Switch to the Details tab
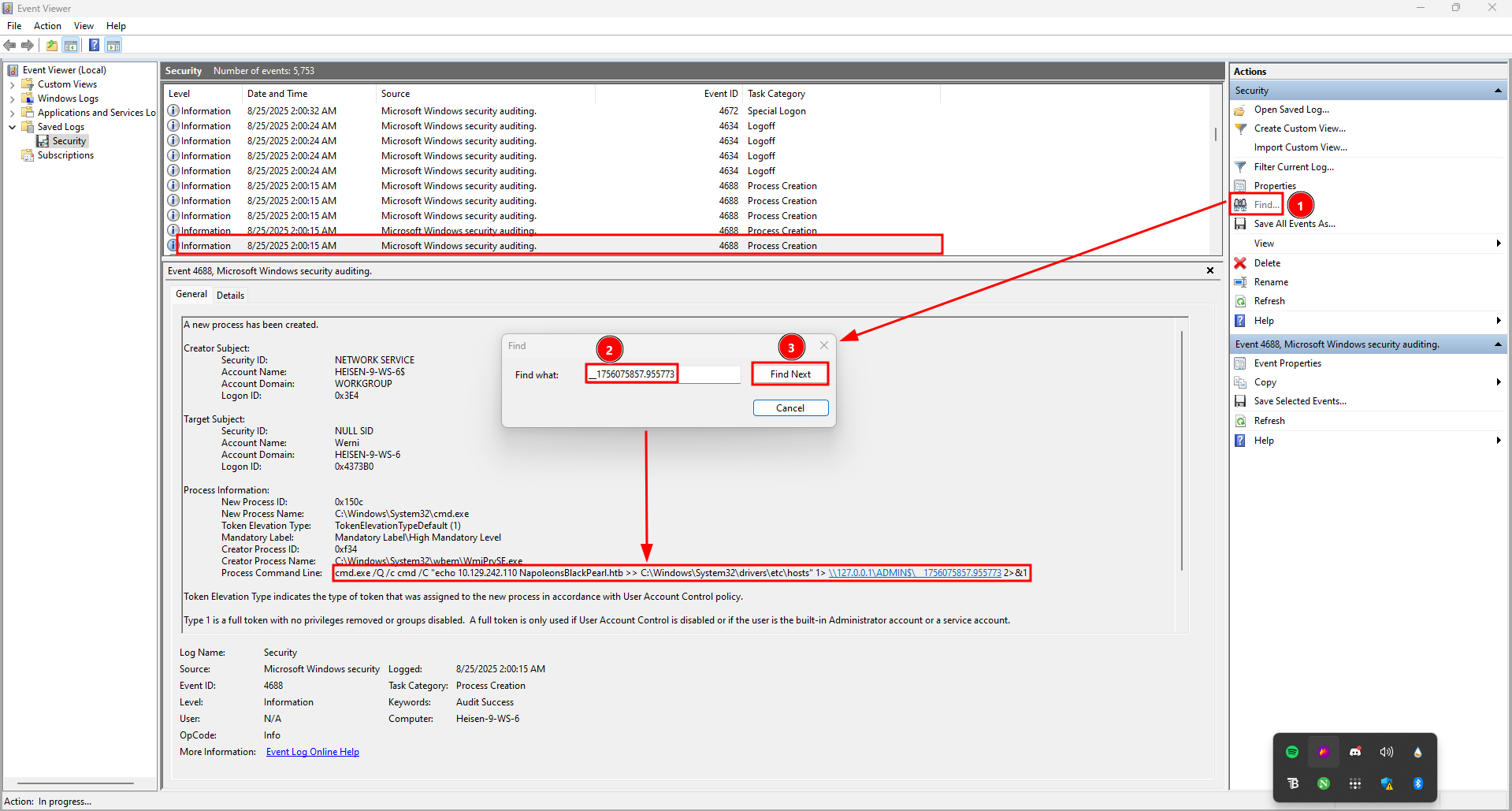The width and height of the screenshot is (1512, 811). click(230, 295)
